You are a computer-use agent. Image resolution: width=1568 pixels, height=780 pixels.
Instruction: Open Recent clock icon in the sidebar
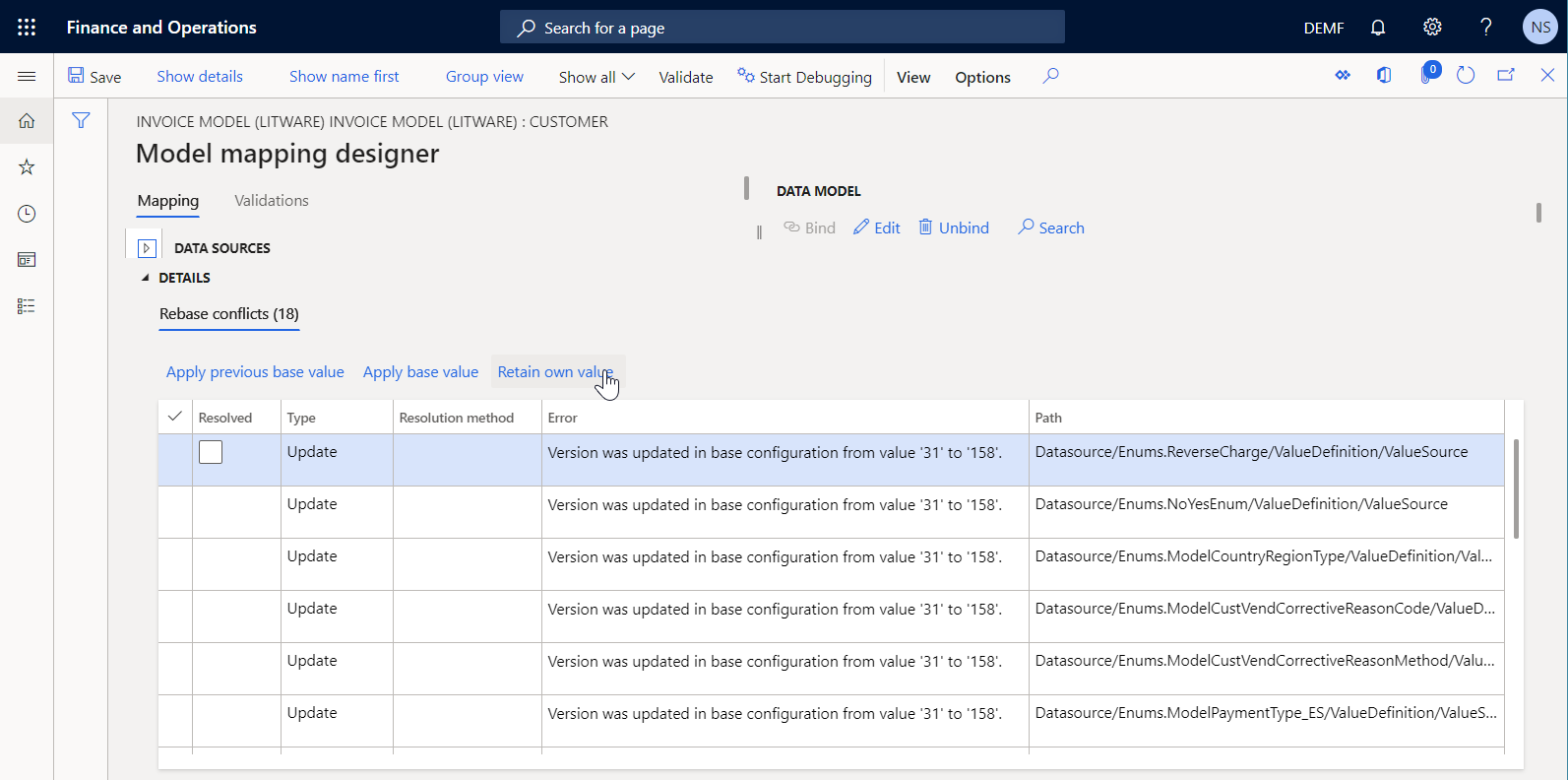tap(27, 214)
